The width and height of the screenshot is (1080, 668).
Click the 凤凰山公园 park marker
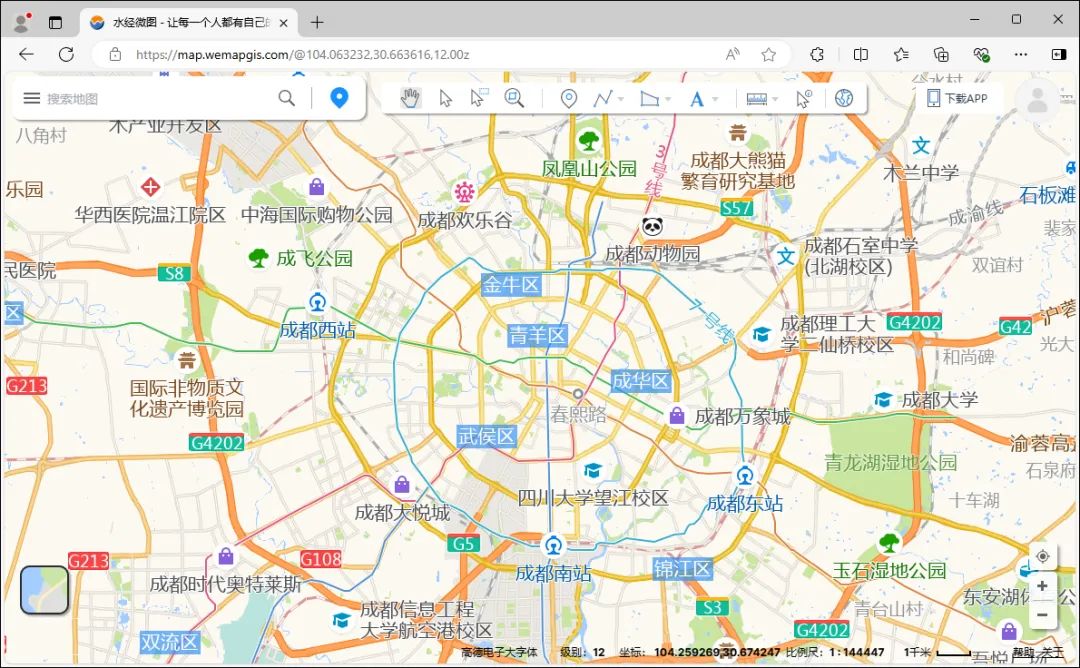point(589,140)
